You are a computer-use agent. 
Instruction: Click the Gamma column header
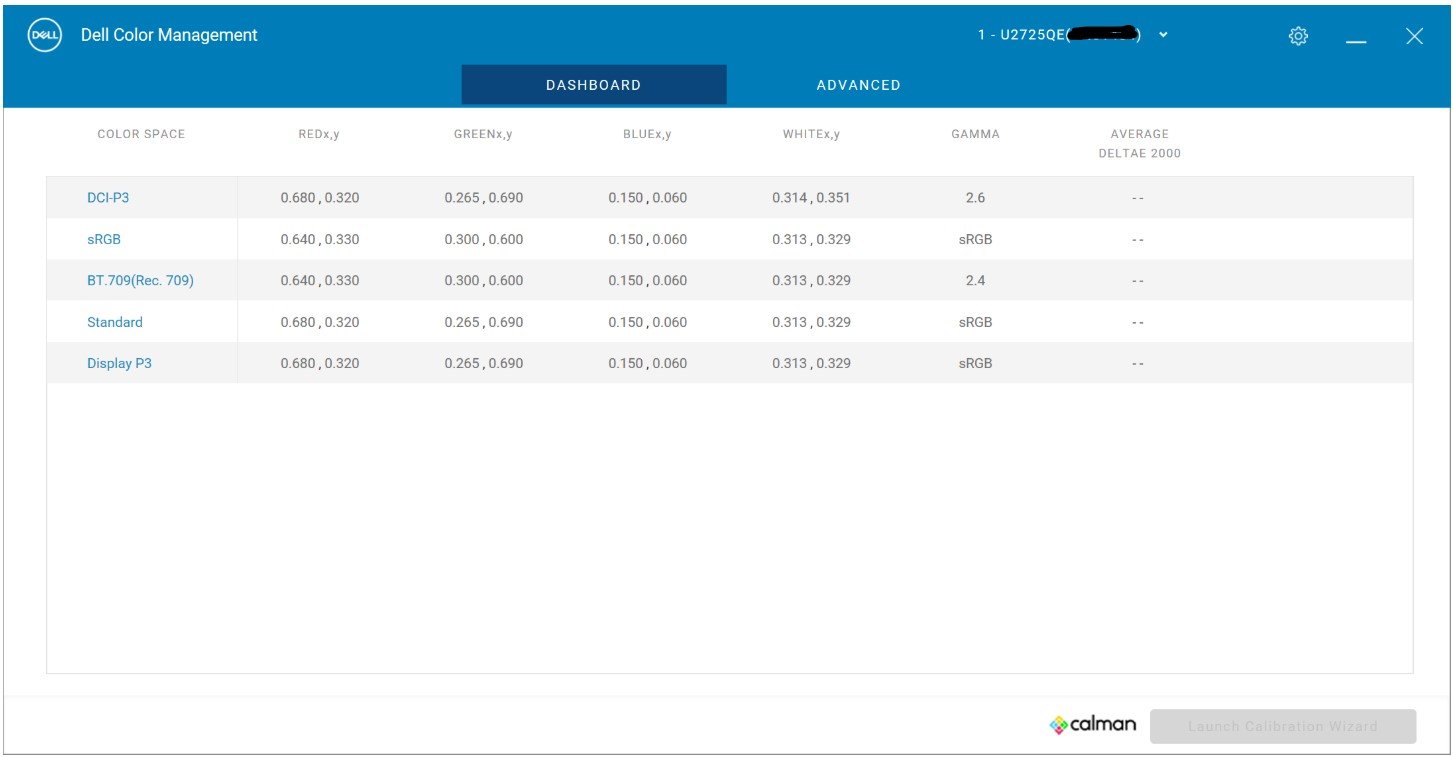click(975, 134)
